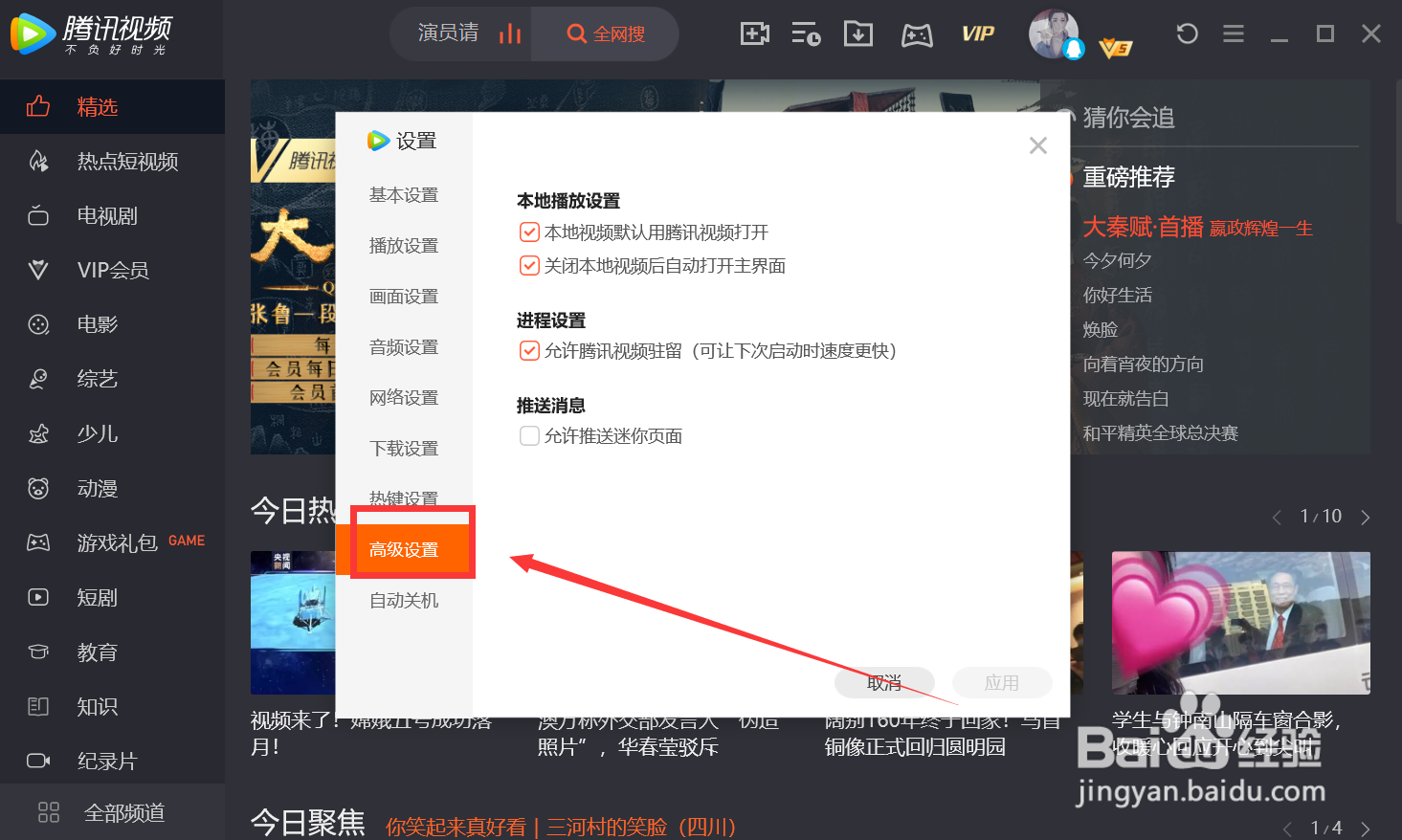
Task: Open 你好生活 in recommendations list
Action: [x=1117, y=295]
